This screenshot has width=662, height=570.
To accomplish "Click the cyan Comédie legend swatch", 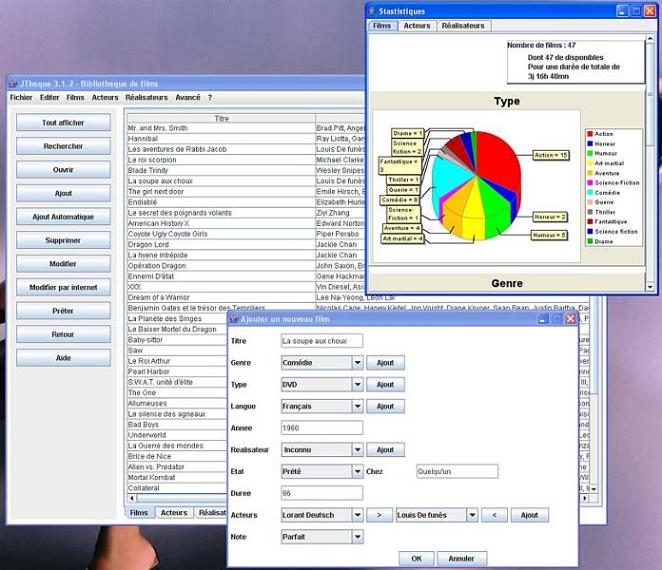I will pyautogui.click(x=590, y=193).
